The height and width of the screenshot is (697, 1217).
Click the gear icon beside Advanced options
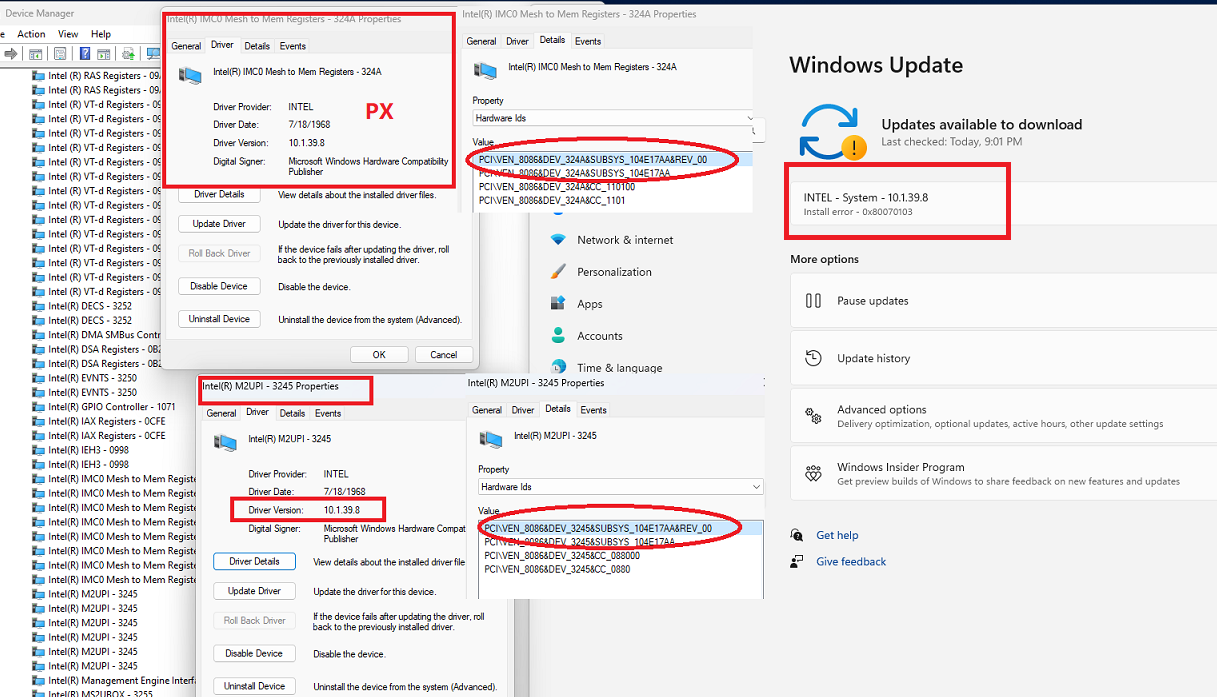(813, 416)
